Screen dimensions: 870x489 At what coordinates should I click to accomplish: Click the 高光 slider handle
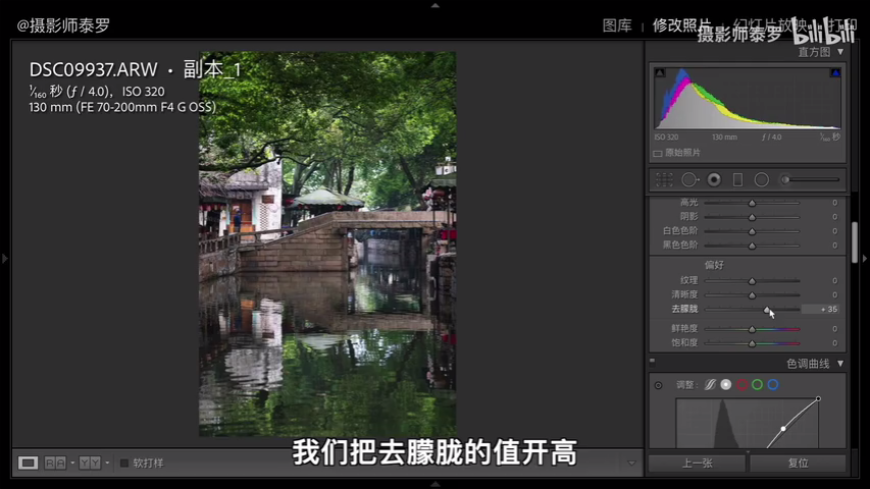coord(752,203)
